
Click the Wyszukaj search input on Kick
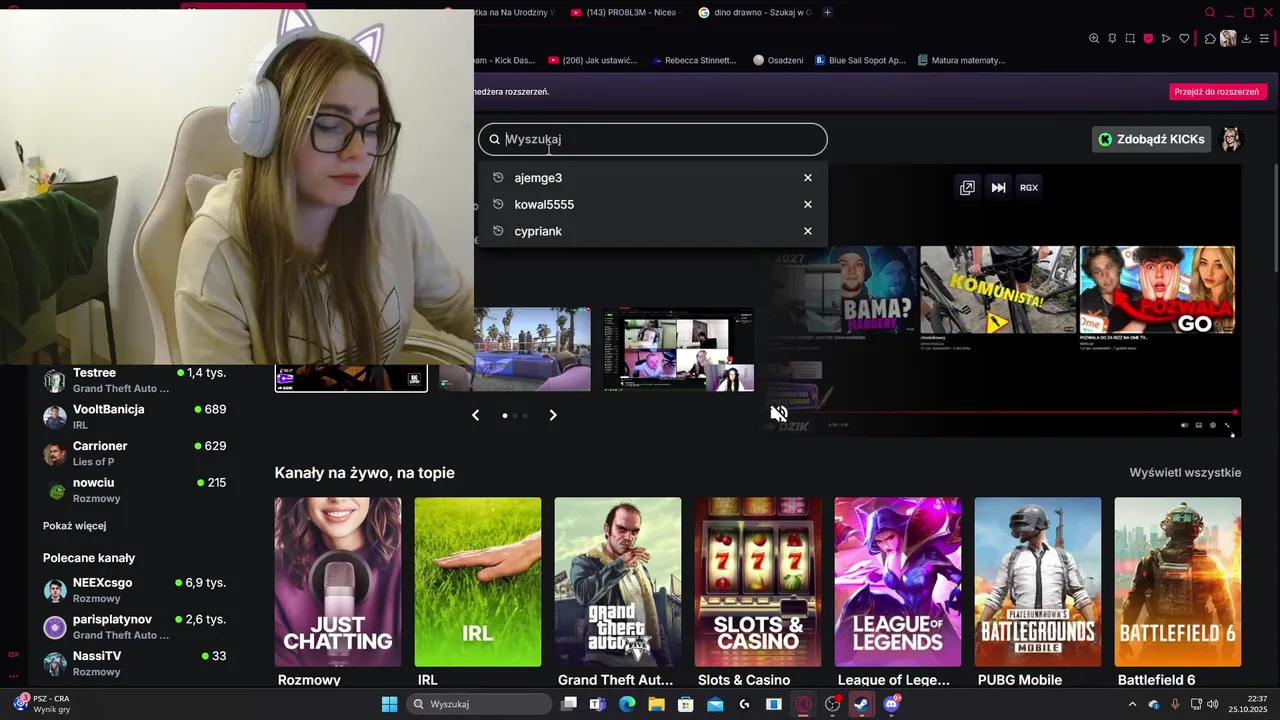pos(653,139)
